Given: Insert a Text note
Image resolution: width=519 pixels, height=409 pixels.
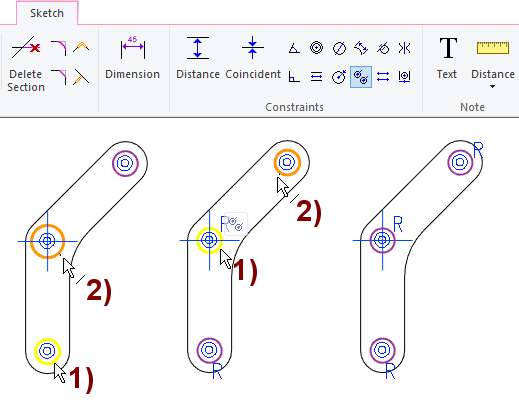Looking at the screenshot, I should coord(447,59).
